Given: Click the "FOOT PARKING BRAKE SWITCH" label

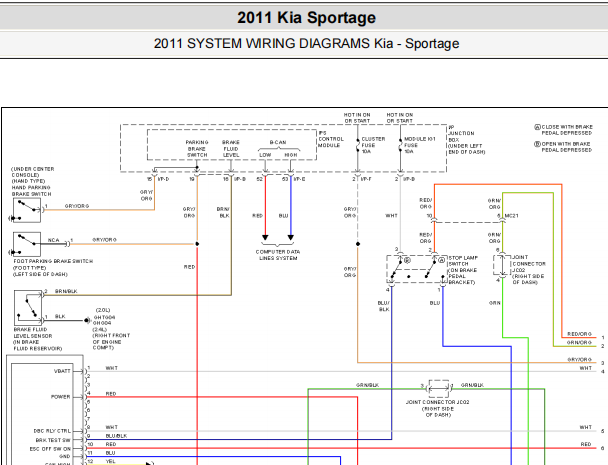Looking at the screenshot, I should click(53, 261).
